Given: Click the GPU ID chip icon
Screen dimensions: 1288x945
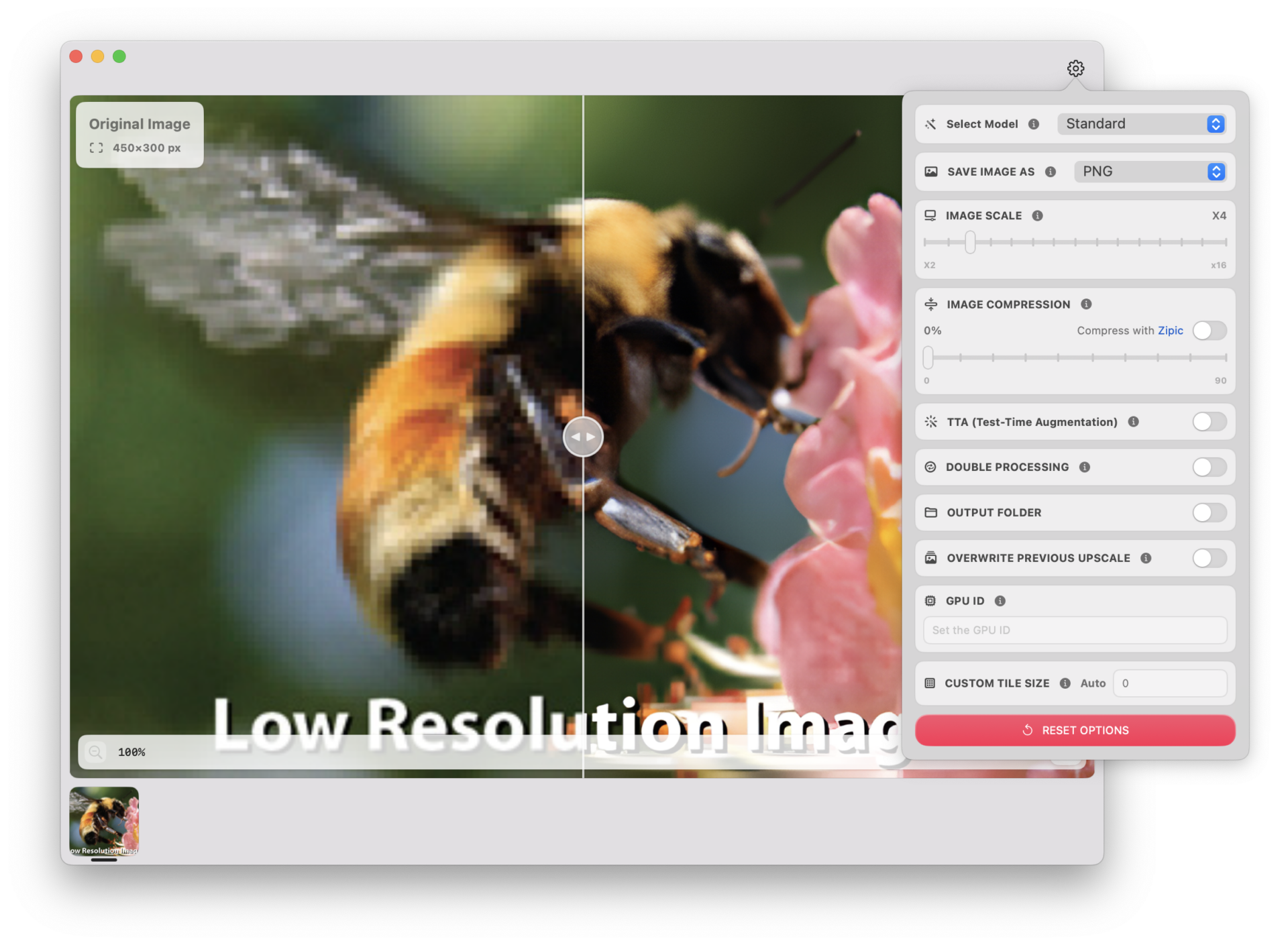Looking at the screenshot, I should [x=930, y=600].
